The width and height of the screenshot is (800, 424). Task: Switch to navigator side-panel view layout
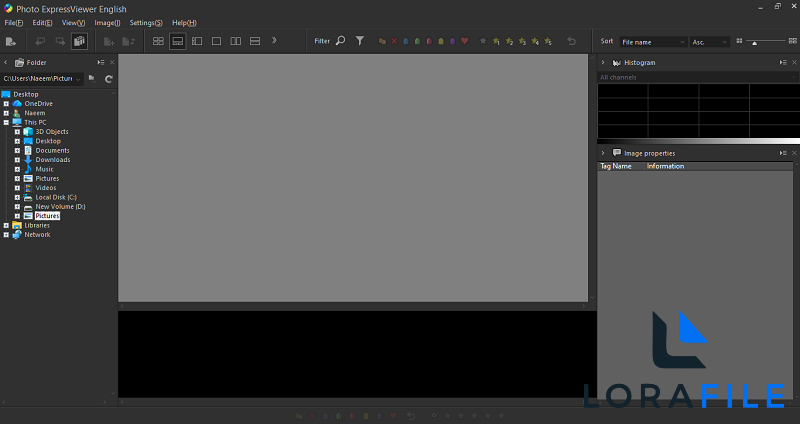pos(197,41)
